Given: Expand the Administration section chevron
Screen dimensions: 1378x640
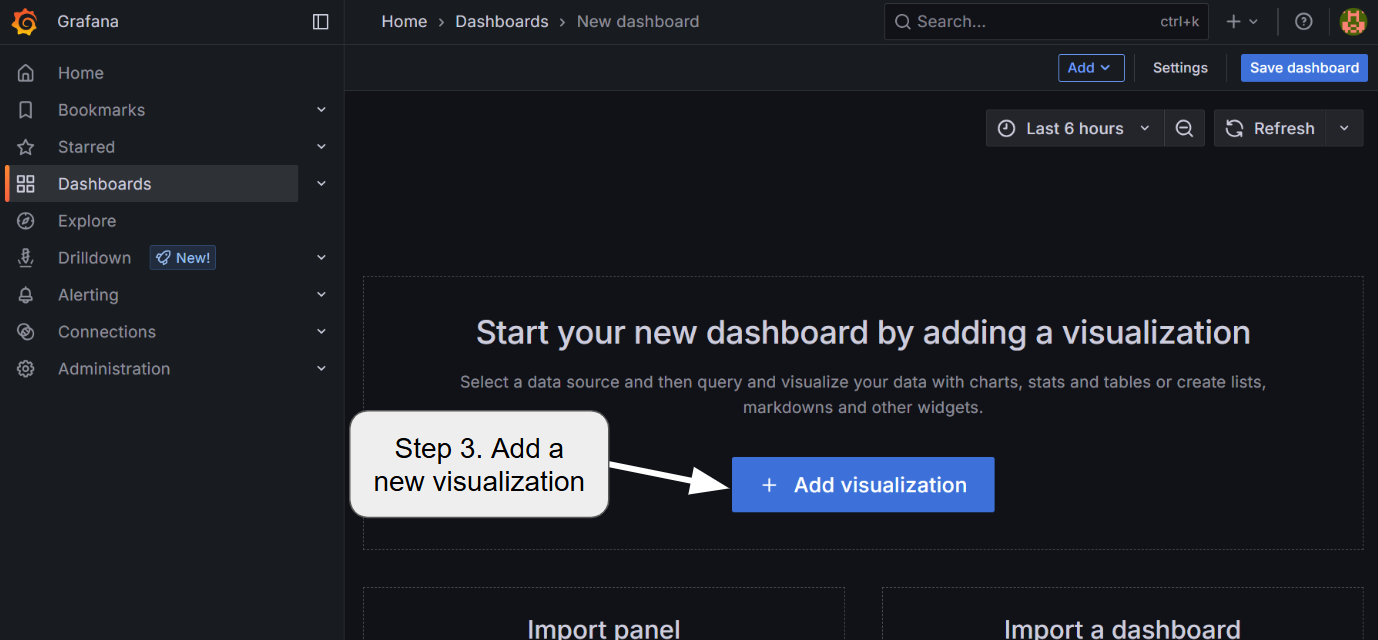Looking at the screenshot, I should [x=322, y=369].
